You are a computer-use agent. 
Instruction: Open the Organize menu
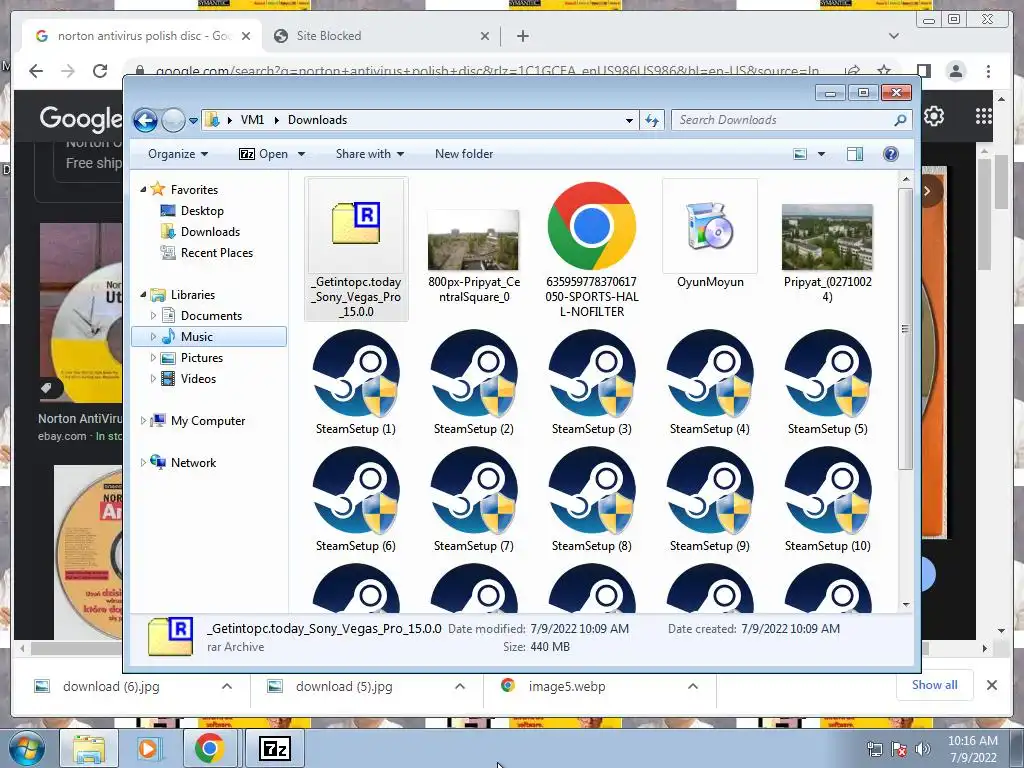pos(178,154)
